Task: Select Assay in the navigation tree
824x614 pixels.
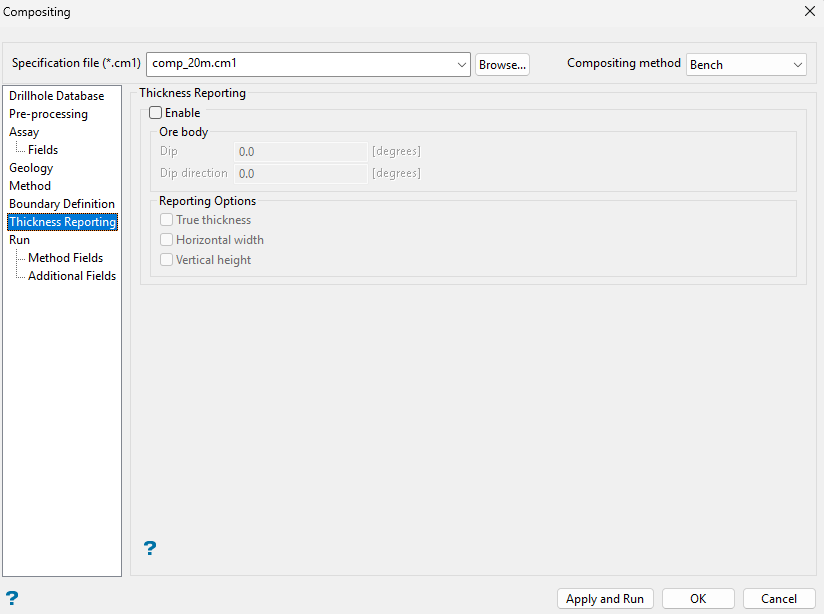Action: (24, 132)
